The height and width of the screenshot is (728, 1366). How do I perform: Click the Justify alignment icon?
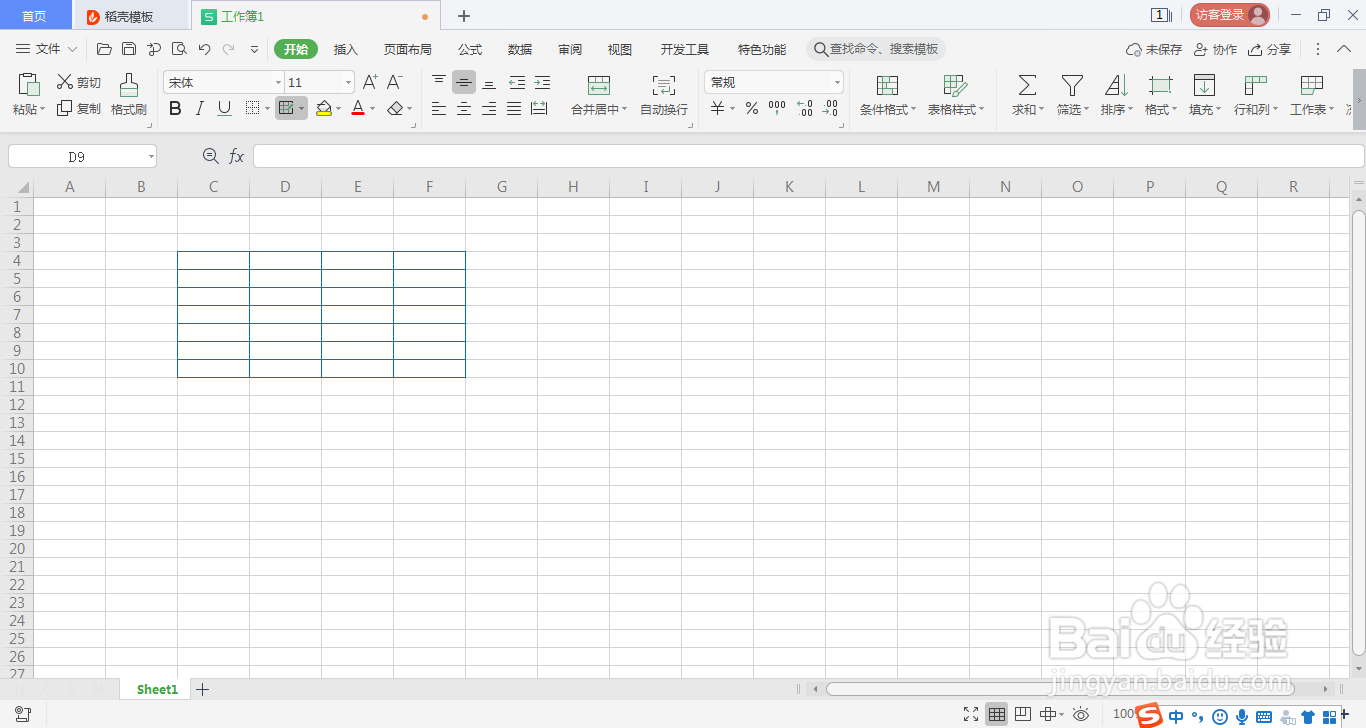[x=514, y=108]
